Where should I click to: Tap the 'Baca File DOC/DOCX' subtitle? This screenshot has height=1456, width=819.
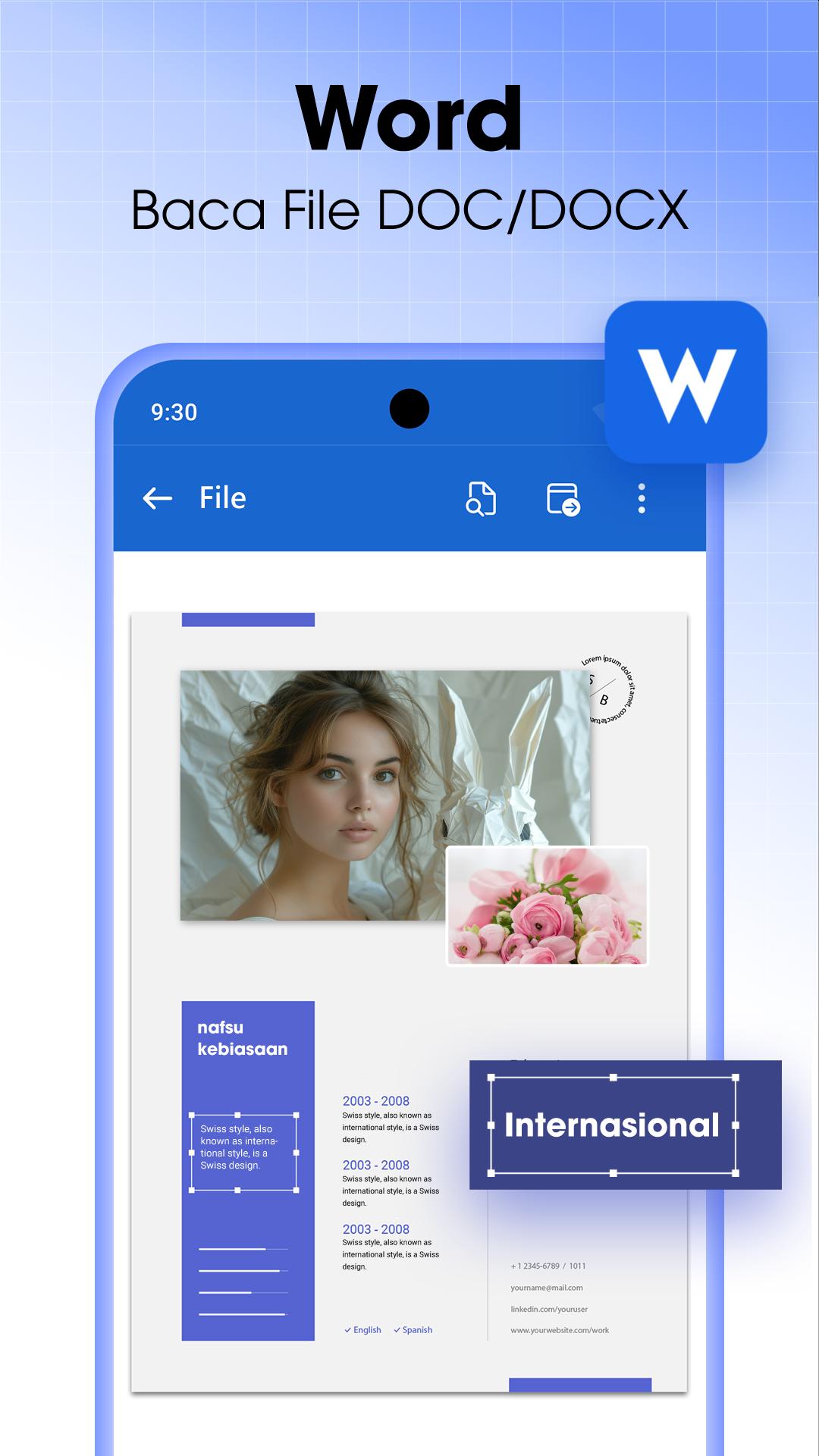[409, 209]
